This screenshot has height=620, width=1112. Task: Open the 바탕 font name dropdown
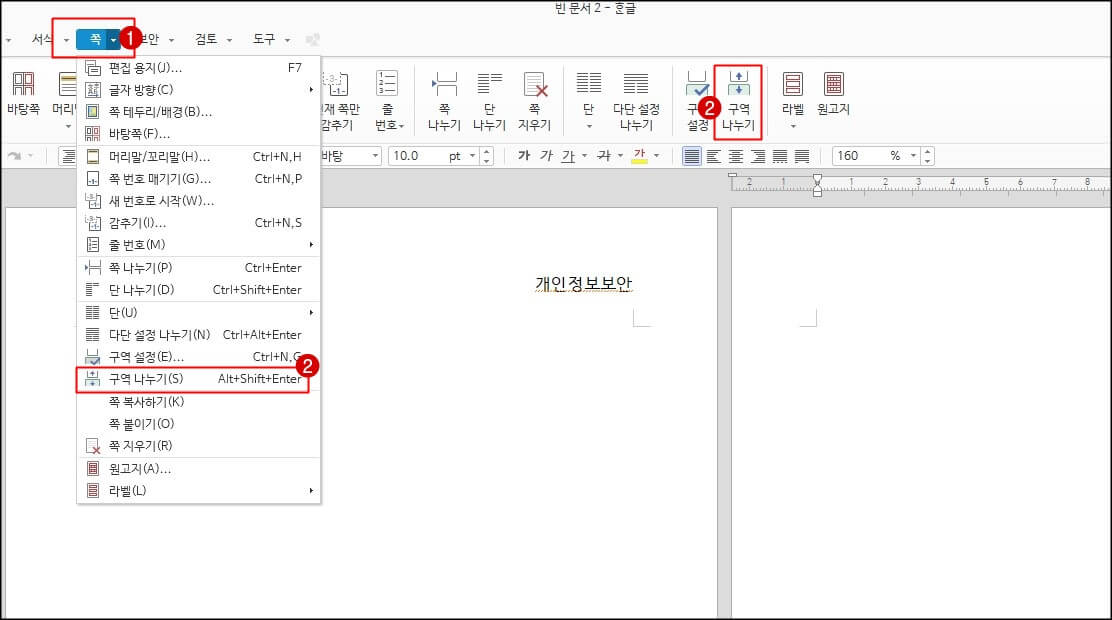point(375,156)
